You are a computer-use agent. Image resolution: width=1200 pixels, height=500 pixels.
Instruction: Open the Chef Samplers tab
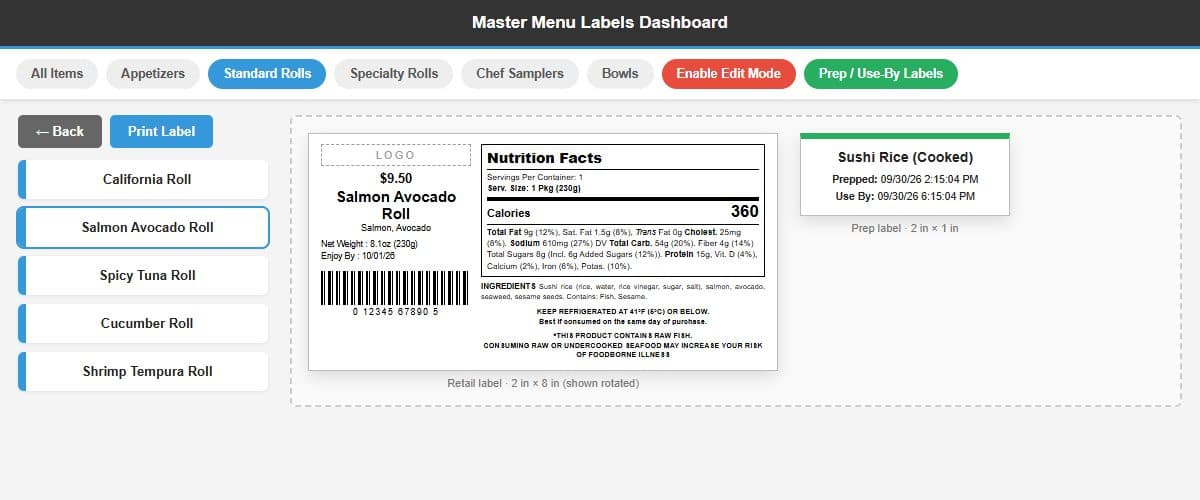pos(520,74)
